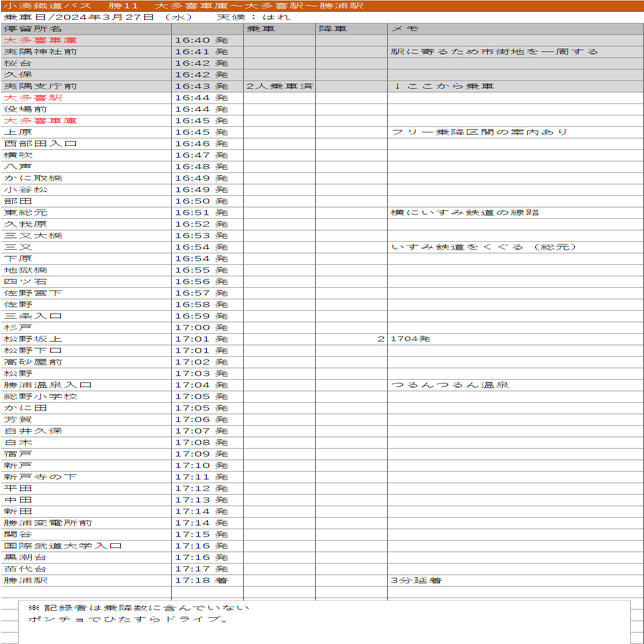644x644 pixels.
Task: Select the 東総元 stop name
Action: 25,213
